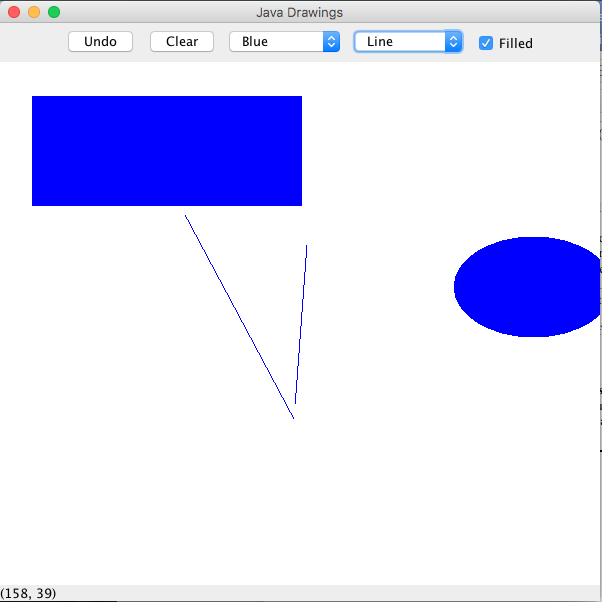This screenshot has height=602, width=602.
Task: Maximize the window with the green button
Action: [x=54, y=12]
